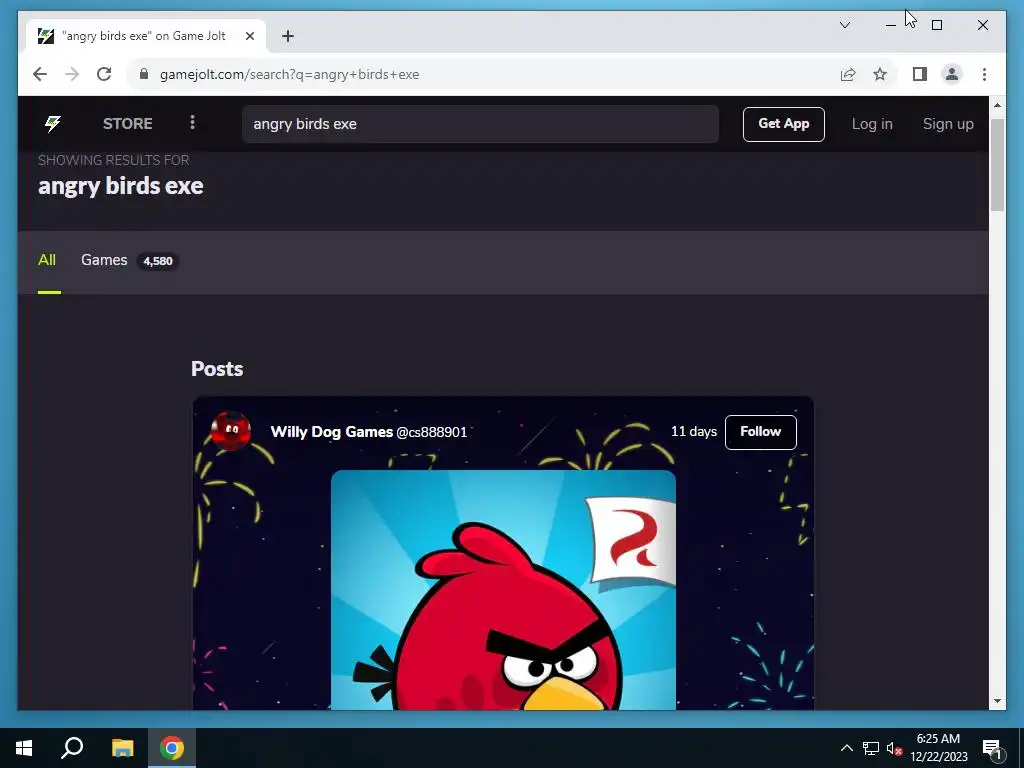Select the All results tab

[47, 260]
